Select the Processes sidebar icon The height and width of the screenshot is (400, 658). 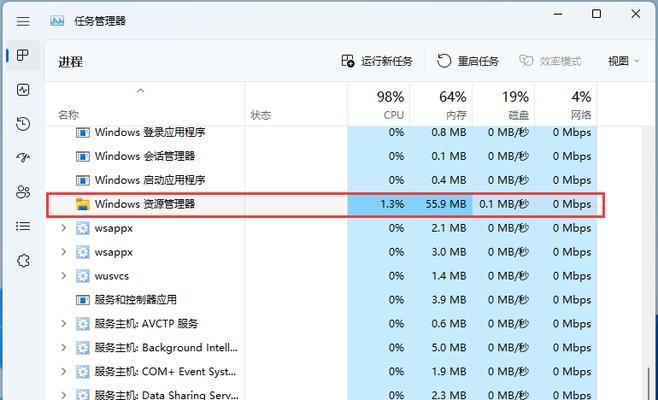click(x=23, y=55)
